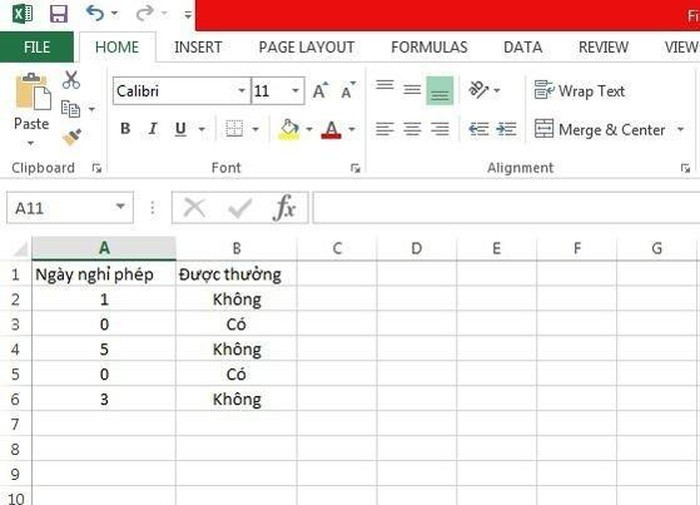Cut selection with the scissors icon
This screenshot has width=700, height=505.
(71, 81)
